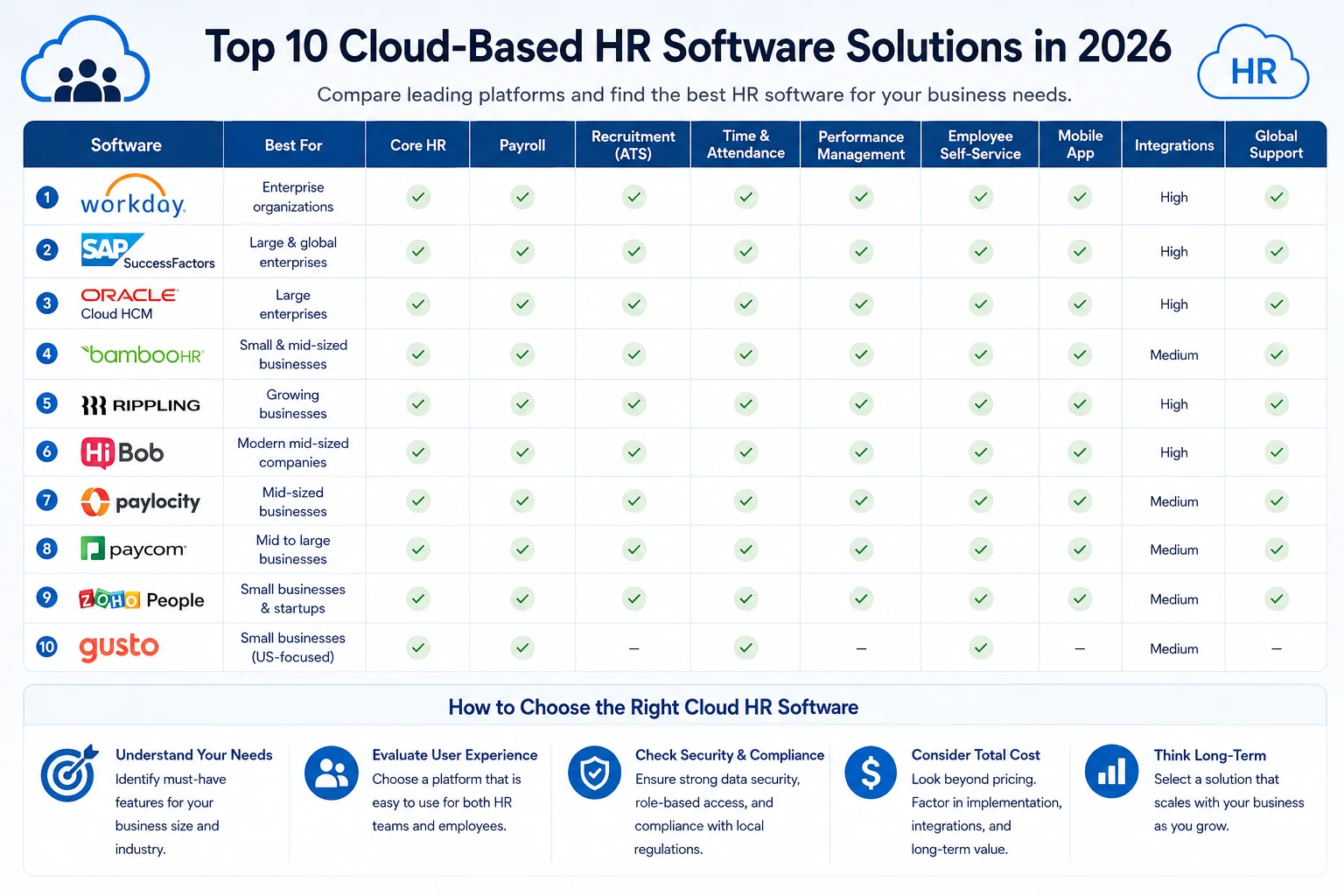Click rank number 3 badge for Oracle
Viewport: 1344px width, 896px height.
47,304
